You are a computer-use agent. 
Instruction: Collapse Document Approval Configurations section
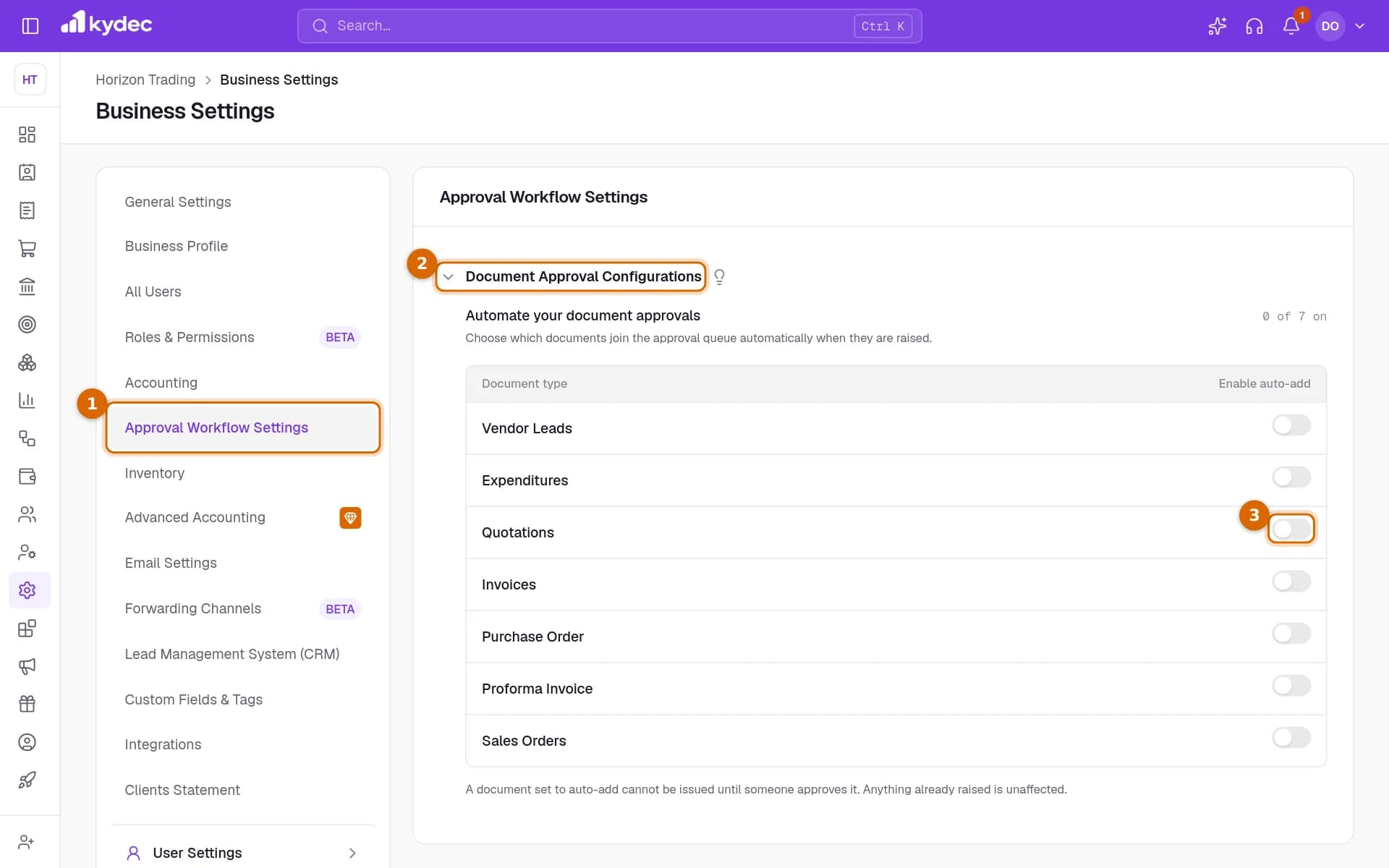coord(448,277)
